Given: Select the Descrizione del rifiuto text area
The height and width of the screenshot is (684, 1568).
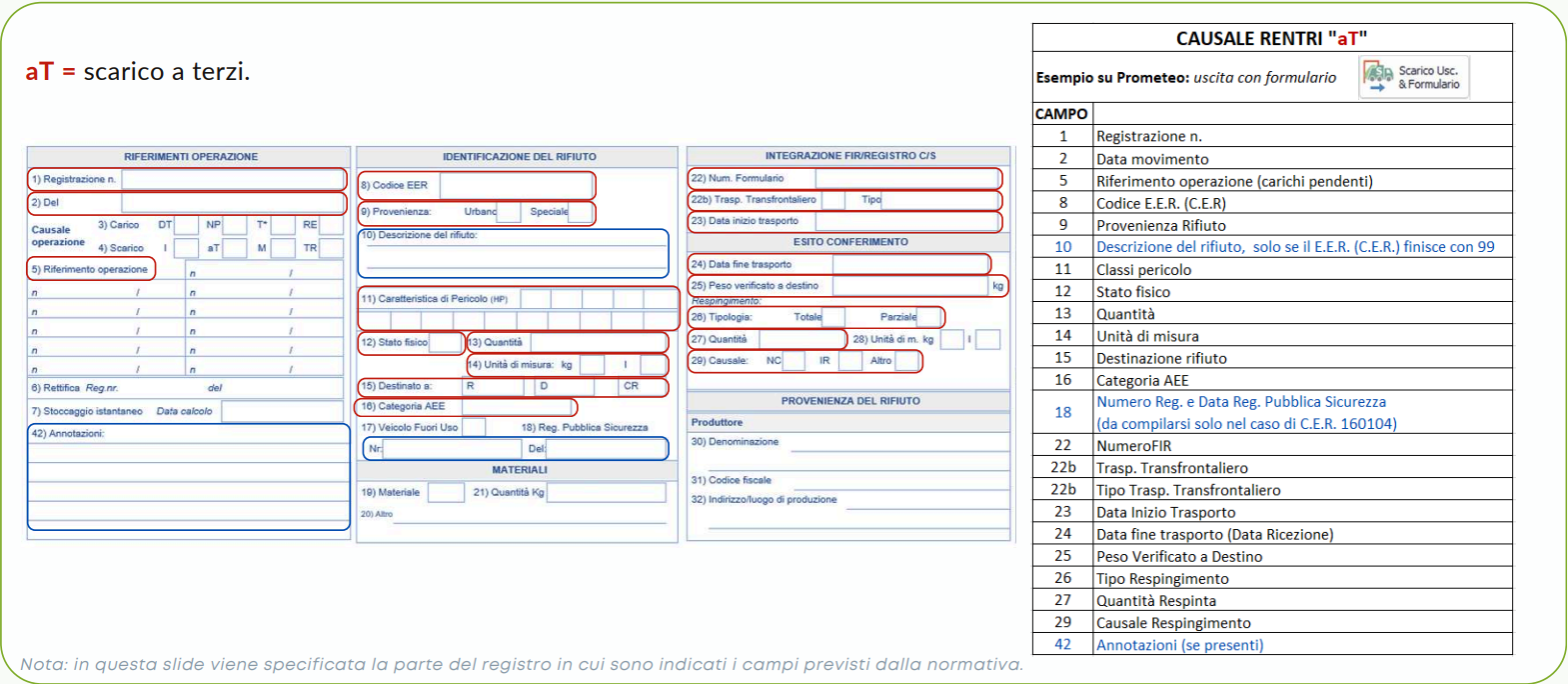Looking at the screenshot, I should (514, 256).
